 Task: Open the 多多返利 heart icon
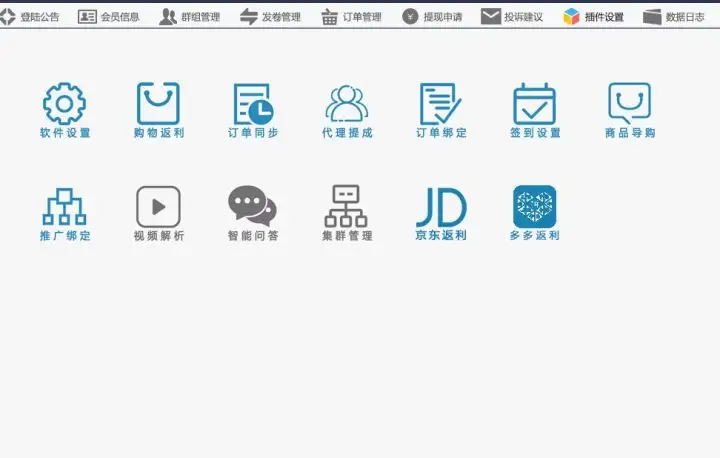[534, 207]
